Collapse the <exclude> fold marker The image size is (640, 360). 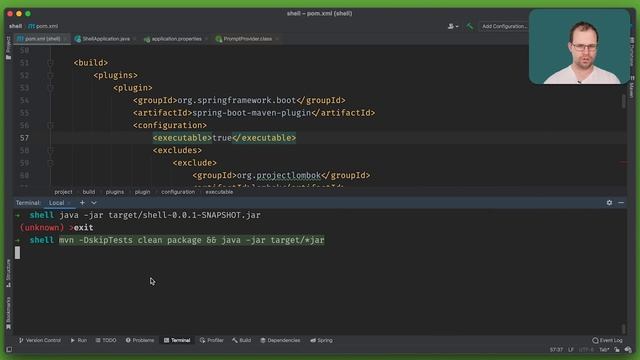coord(50,163)
